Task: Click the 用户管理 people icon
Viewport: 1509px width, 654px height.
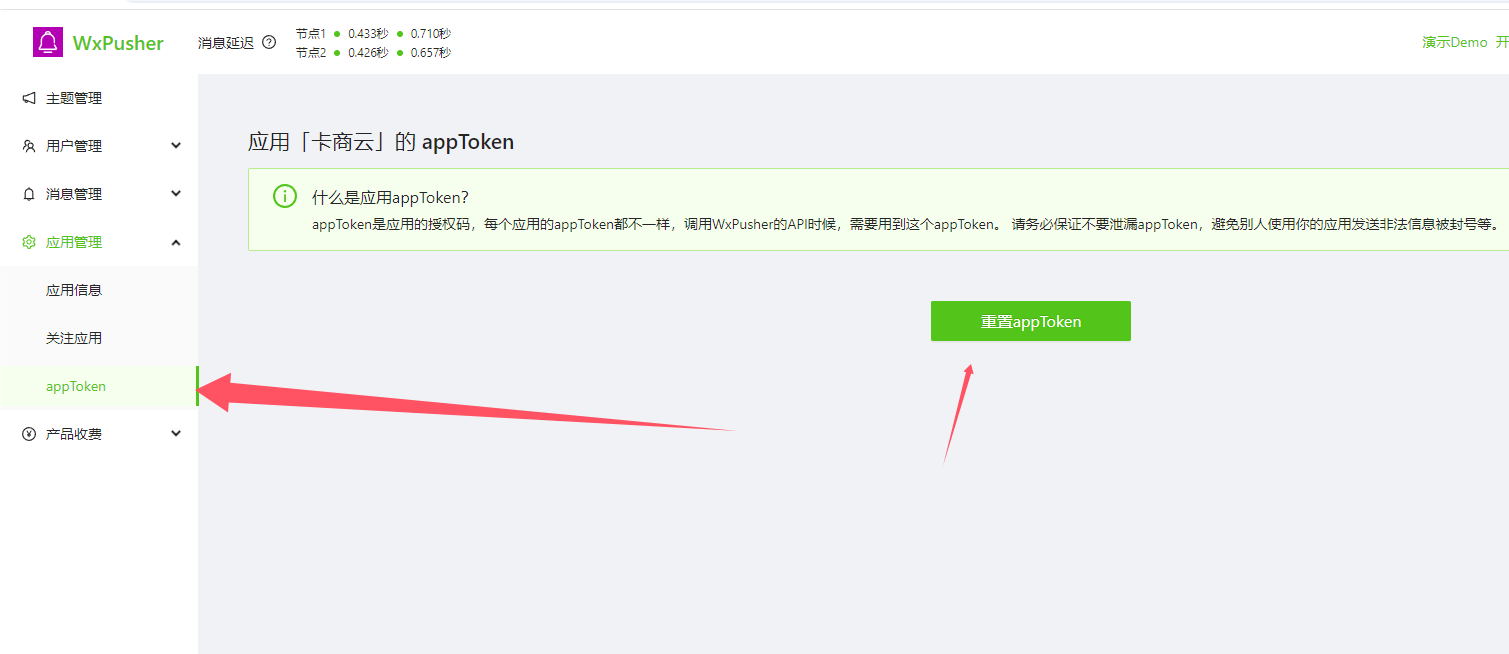Action: [29, 146]
